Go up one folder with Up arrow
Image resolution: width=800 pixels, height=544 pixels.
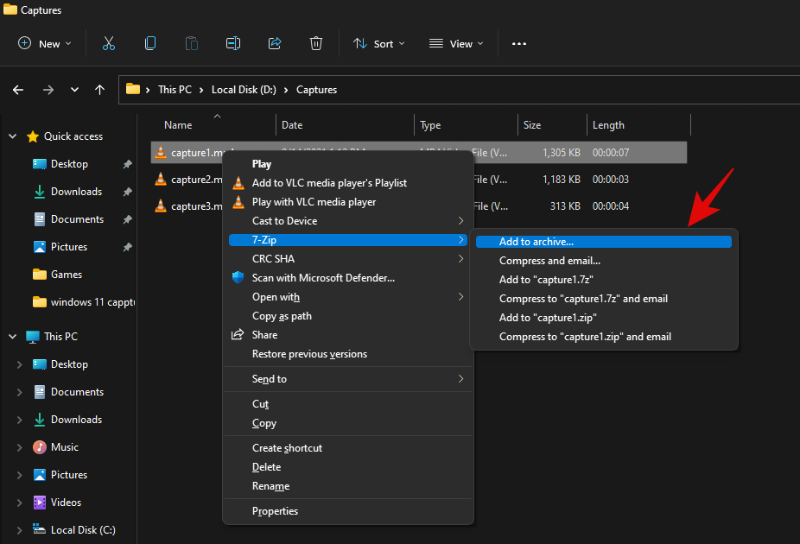click(x=99, y=90)
